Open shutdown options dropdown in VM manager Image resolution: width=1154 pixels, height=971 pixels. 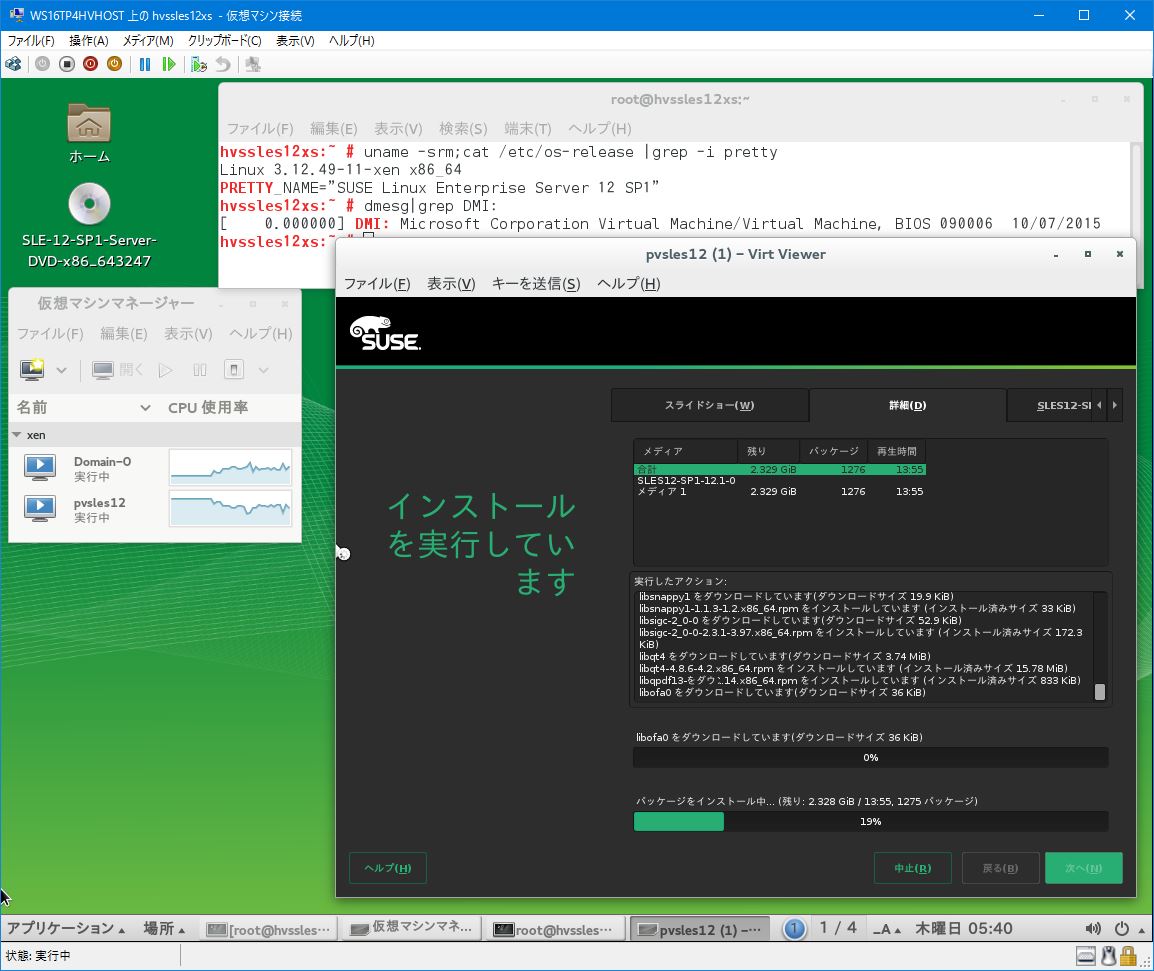(263, 370)
